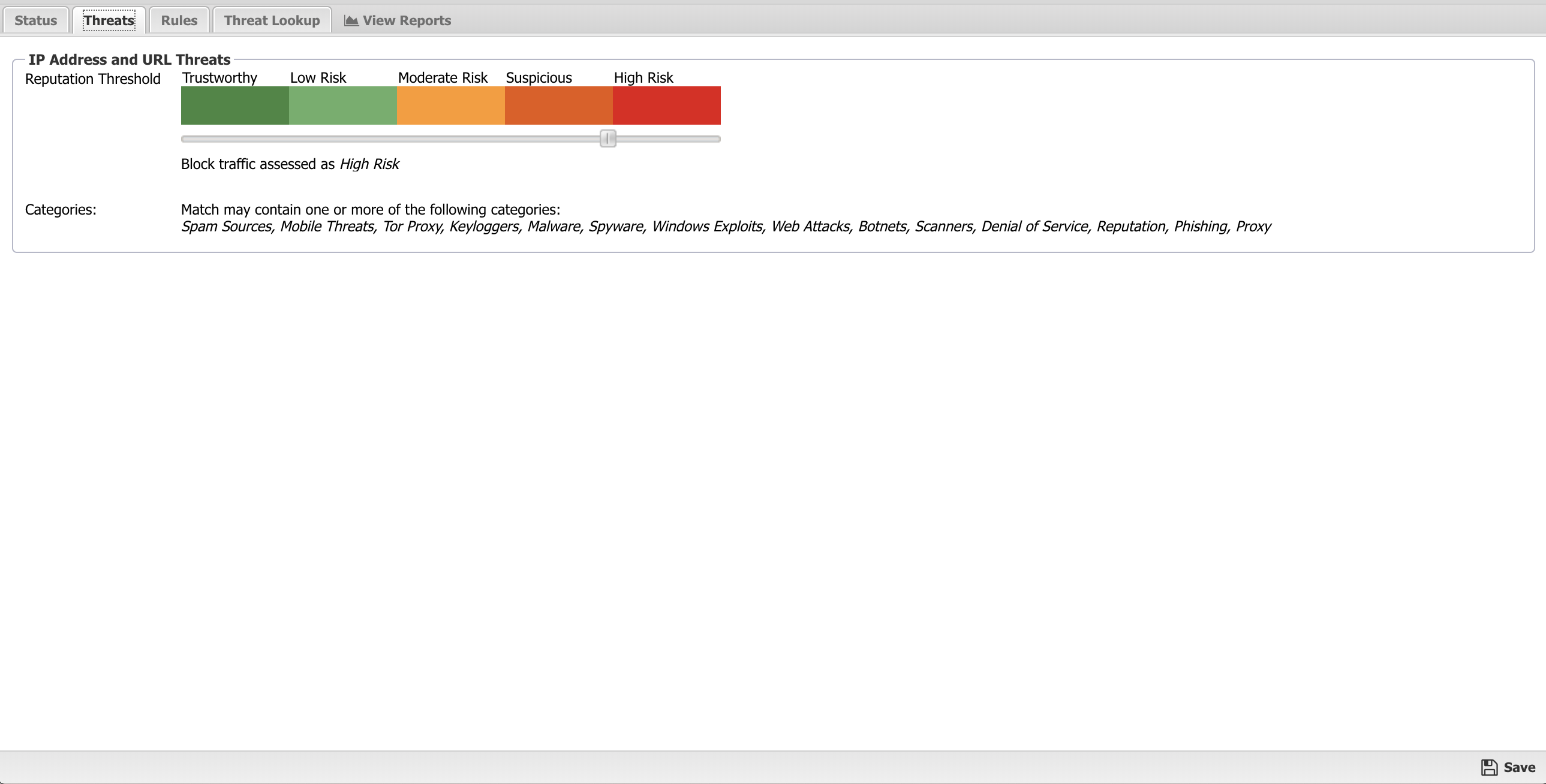Click the floppy disk save icon
1546x784 pixels.
1489,767
